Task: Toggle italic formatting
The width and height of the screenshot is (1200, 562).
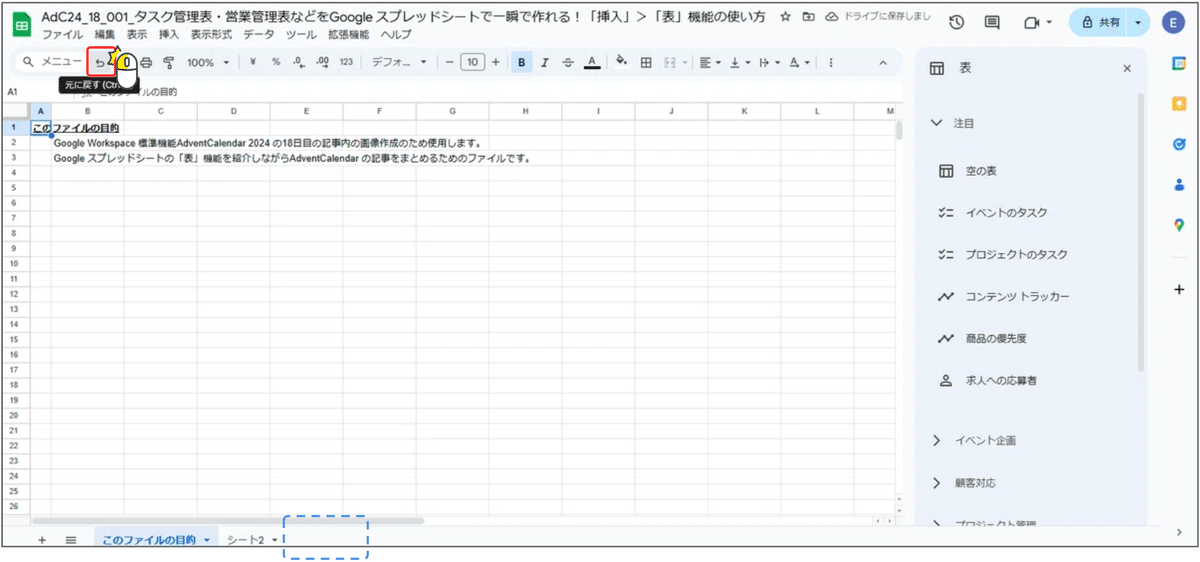Action: click(x=545, y=62)
